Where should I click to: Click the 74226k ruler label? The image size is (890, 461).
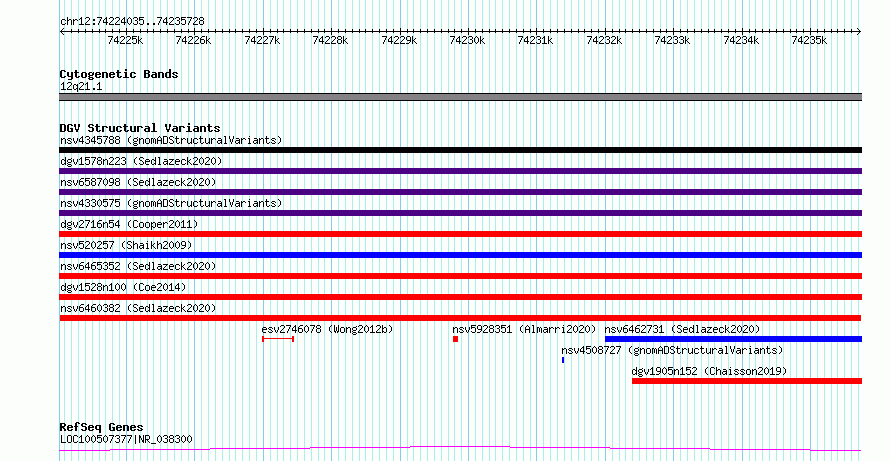pyautogui.click(x=193, y=40)
